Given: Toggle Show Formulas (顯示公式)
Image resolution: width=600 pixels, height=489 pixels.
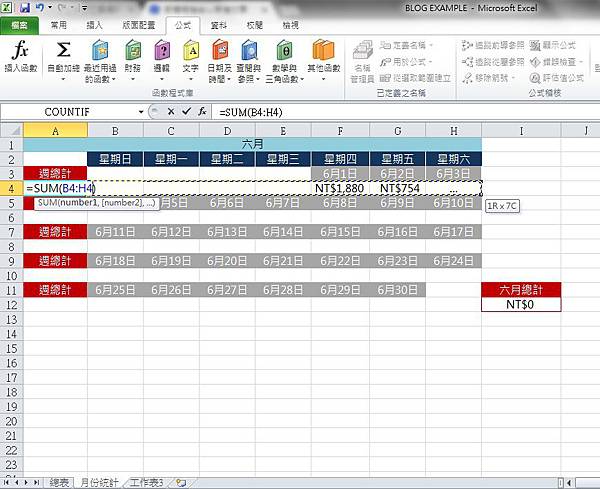Looking at the screenshot, I should (x=553, y=45).
